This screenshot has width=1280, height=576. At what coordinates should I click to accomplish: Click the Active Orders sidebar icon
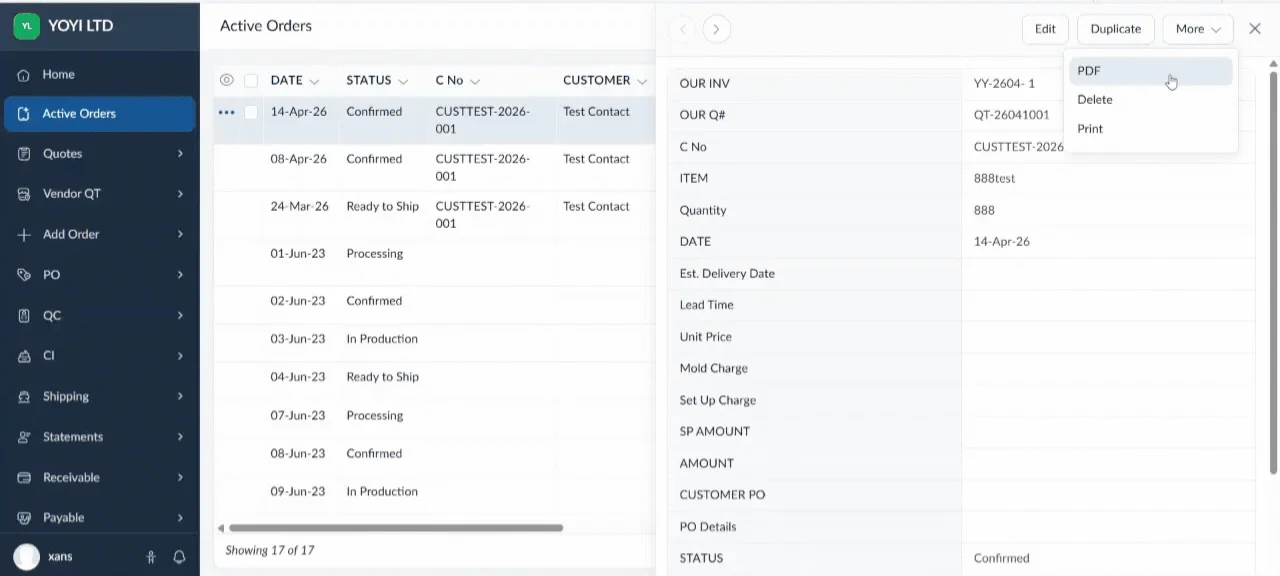pyautogui.click(x=24, y=114)
